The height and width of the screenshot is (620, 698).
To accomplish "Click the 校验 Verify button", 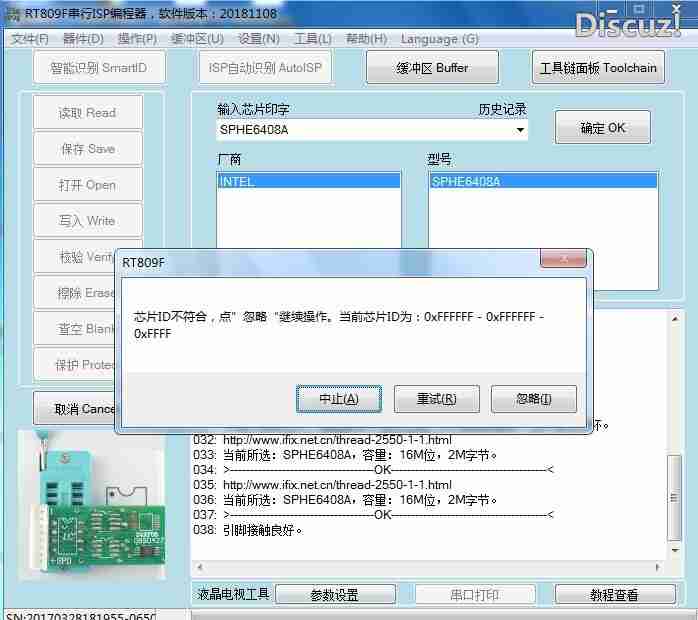I will pos(74,257).
